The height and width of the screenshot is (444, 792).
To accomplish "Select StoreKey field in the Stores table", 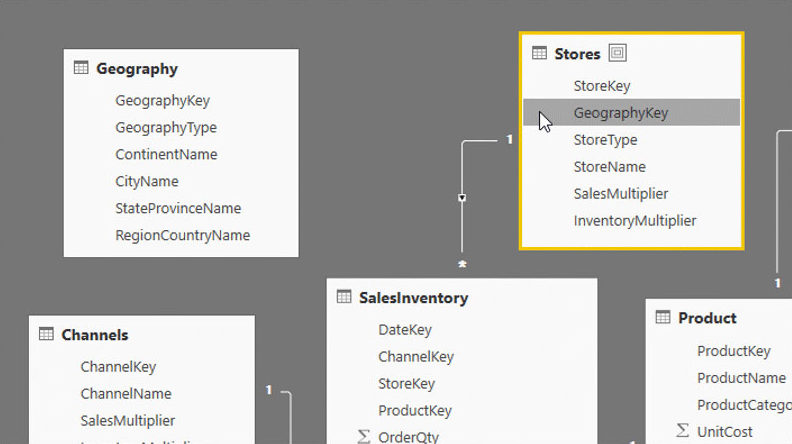I will point(601,86).
